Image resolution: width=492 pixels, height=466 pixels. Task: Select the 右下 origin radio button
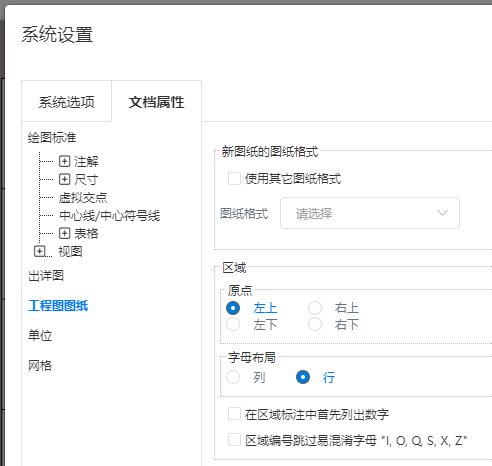[x=315, y=324]
